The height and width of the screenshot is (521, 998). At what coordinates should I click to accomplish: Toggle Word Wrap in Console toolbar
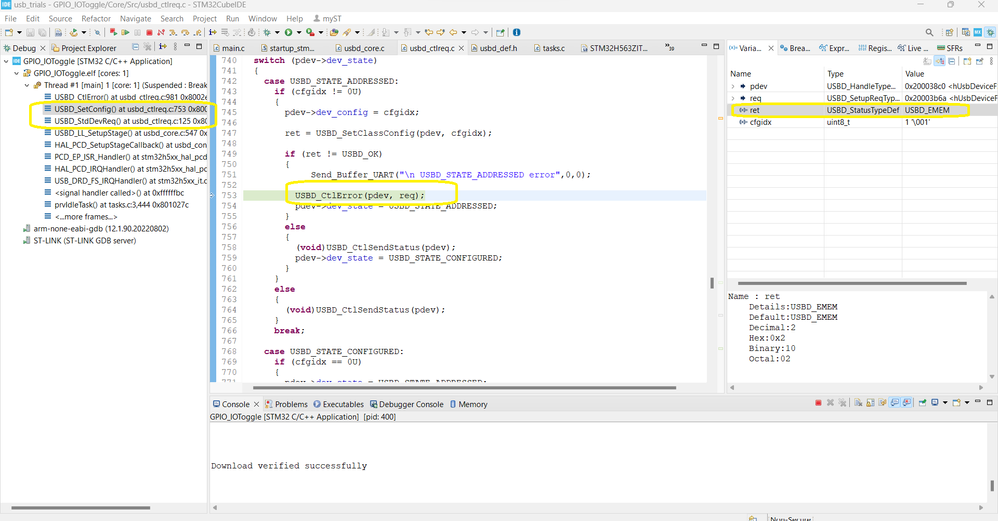tap(882, 403)
